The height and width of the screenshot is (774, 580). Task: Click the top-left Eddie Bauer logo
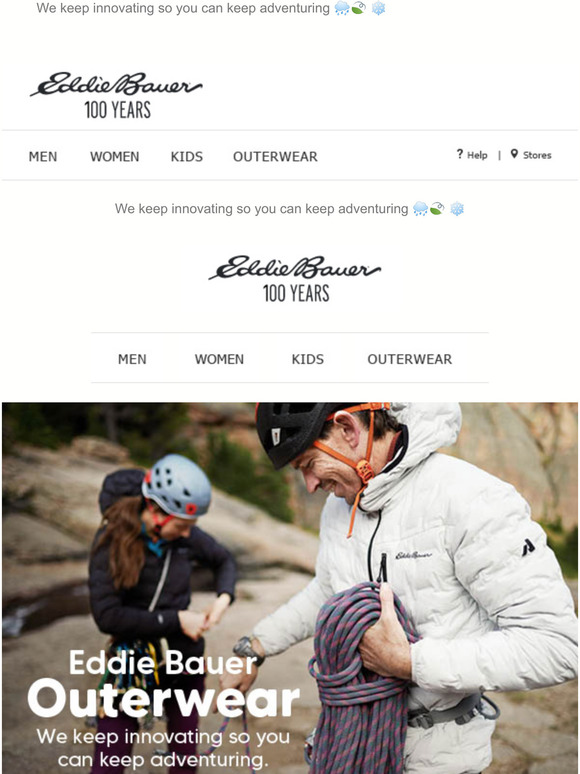click(x=116, y=95)
